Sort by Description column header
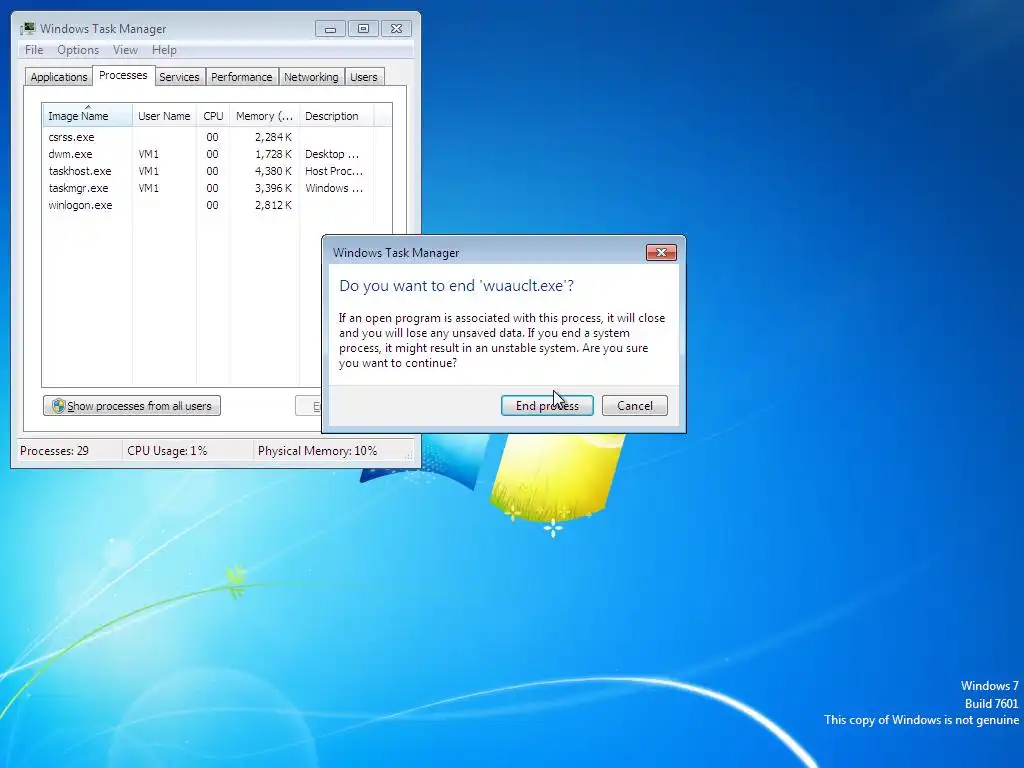The height and width of the screenshot is (768, 1024). click(x=336, y=116)
